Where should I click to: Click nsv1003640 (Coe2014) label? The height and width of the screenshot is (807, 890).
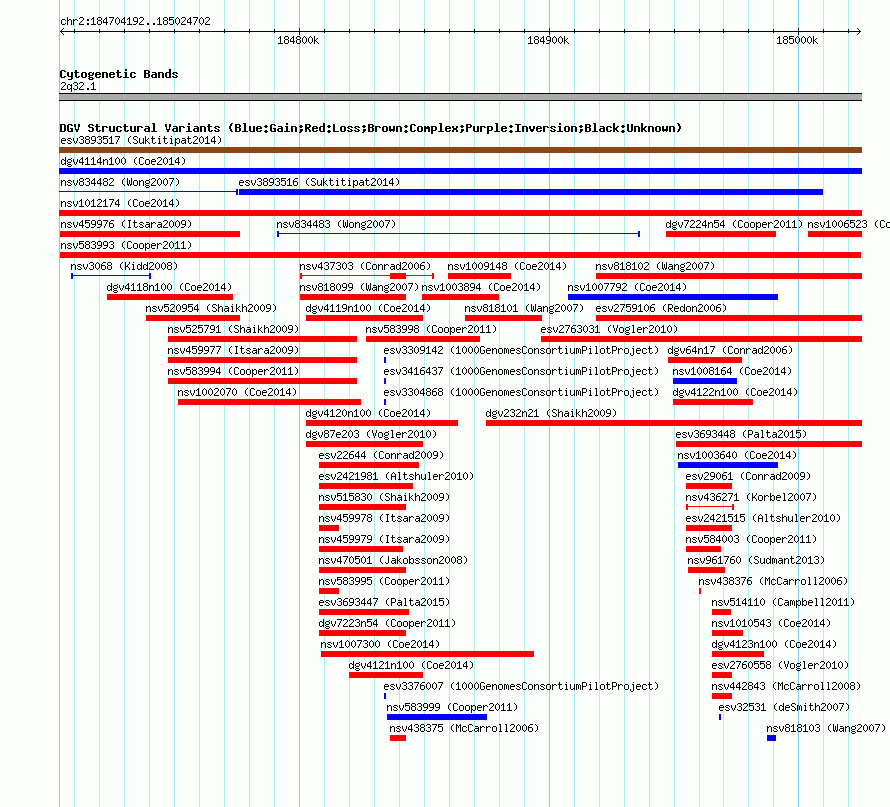pos(737,455)
